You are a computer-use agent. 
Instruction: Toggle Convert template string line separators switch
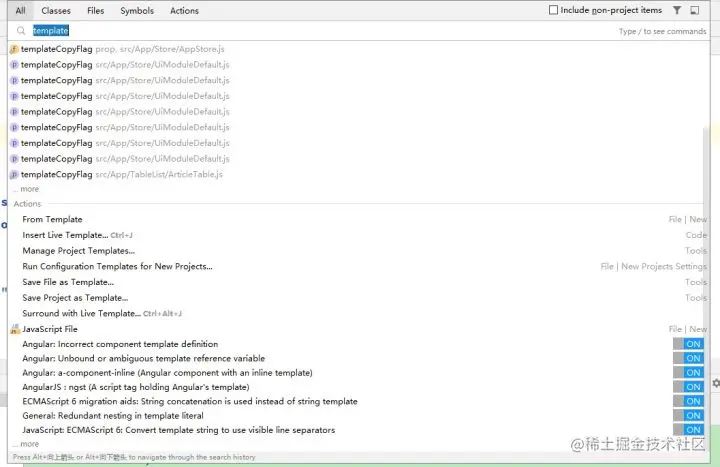(688, 430)
